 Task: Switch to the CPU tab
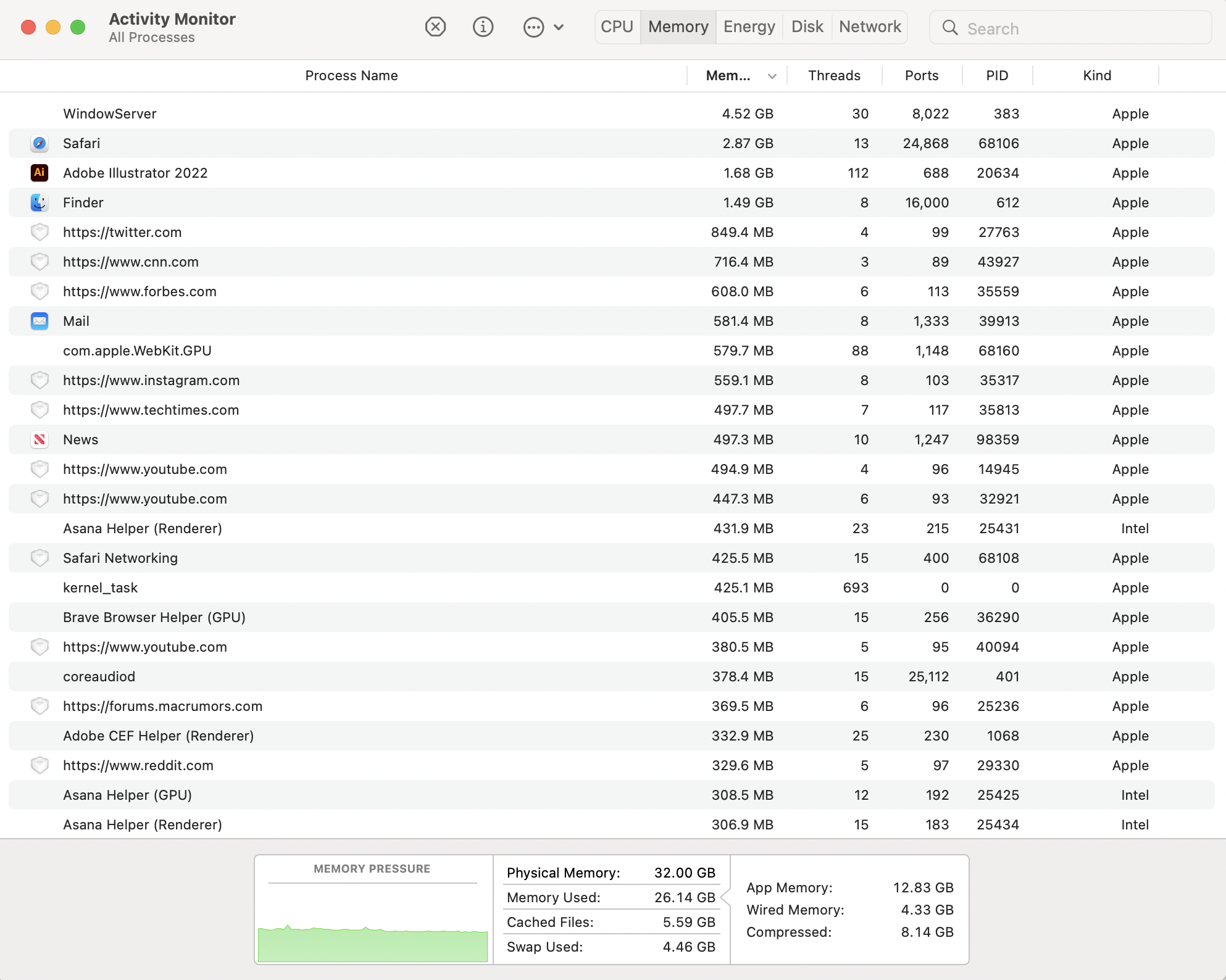coord(617,27)
